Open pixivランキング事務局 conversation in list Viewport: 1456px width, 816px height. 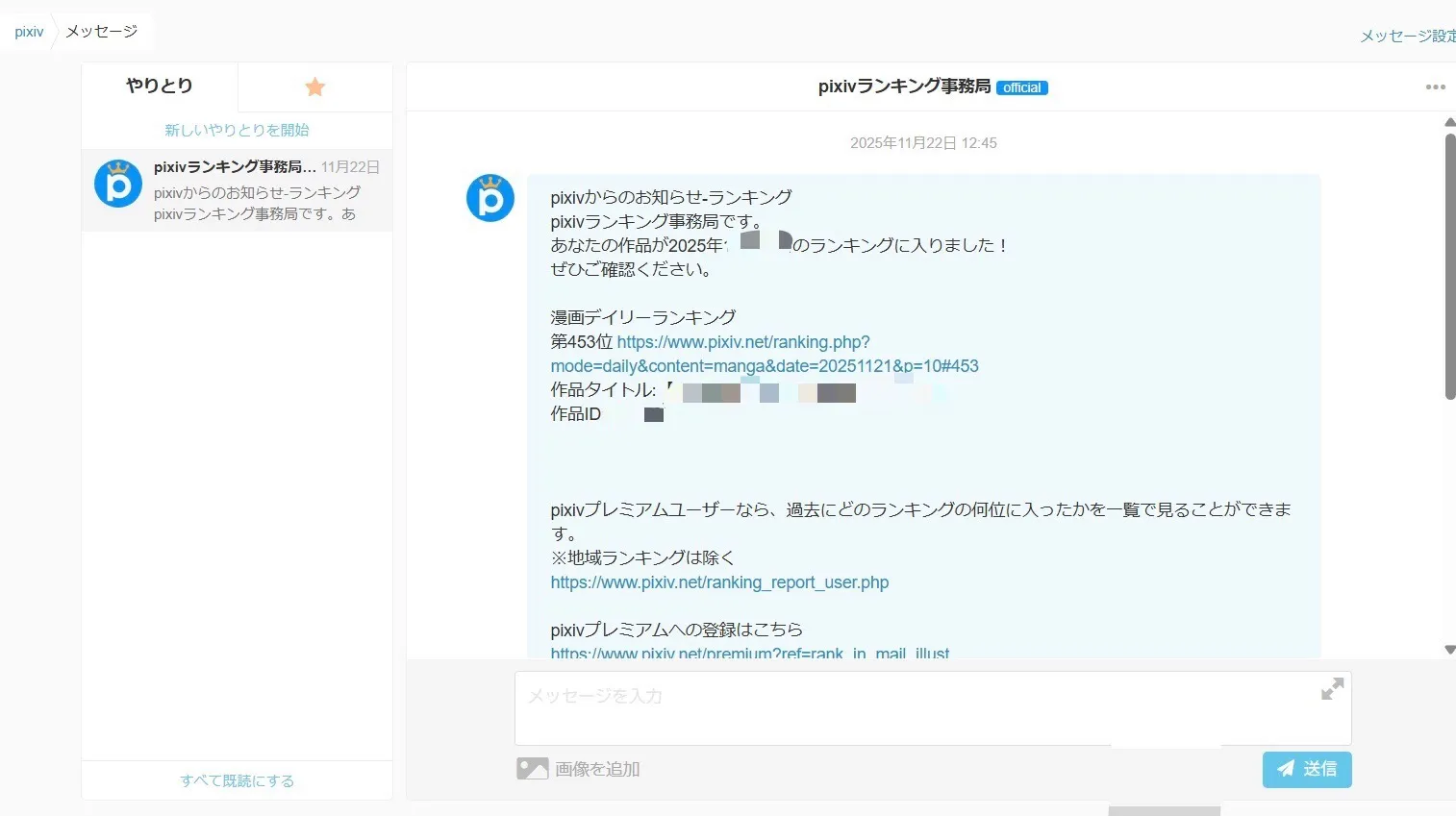[x=237, y=190]
